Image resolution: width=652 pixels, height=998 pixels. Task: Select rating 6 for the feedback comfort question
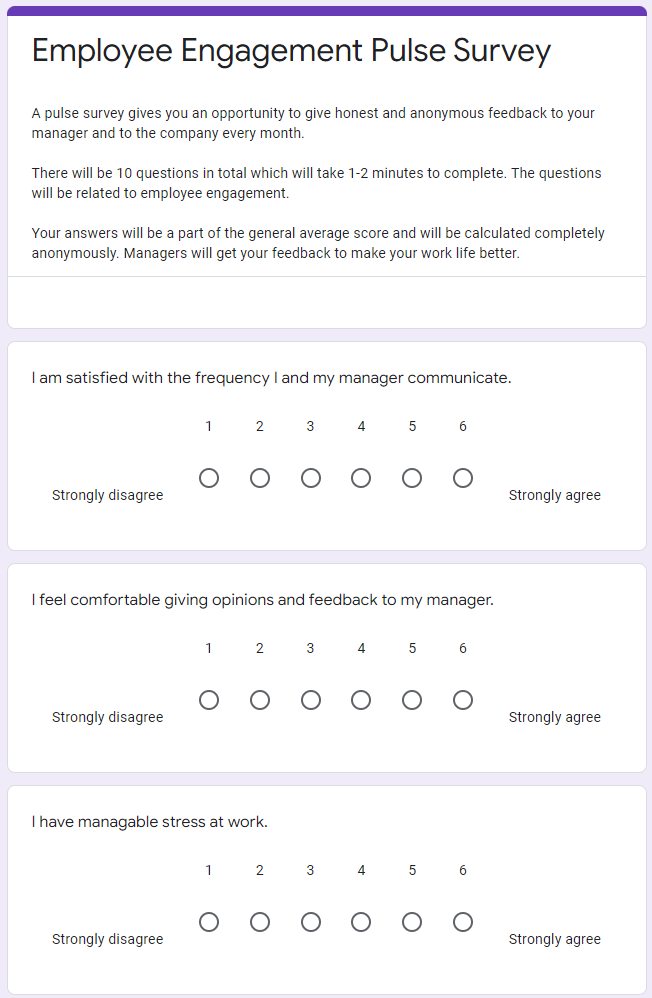coord(463,700)
